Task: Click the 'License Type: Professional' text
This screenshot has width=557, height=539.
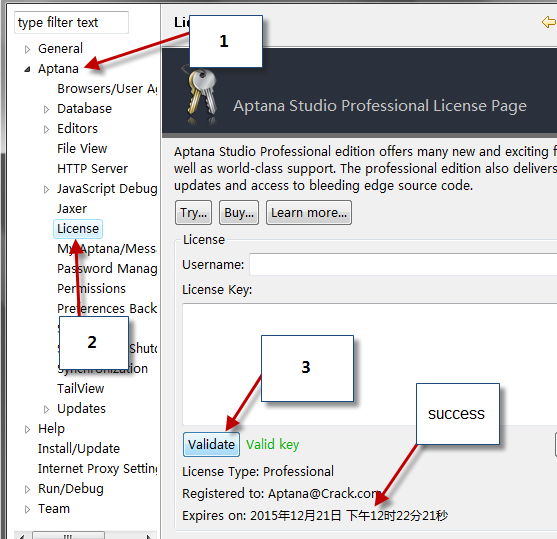Action: 258,471
